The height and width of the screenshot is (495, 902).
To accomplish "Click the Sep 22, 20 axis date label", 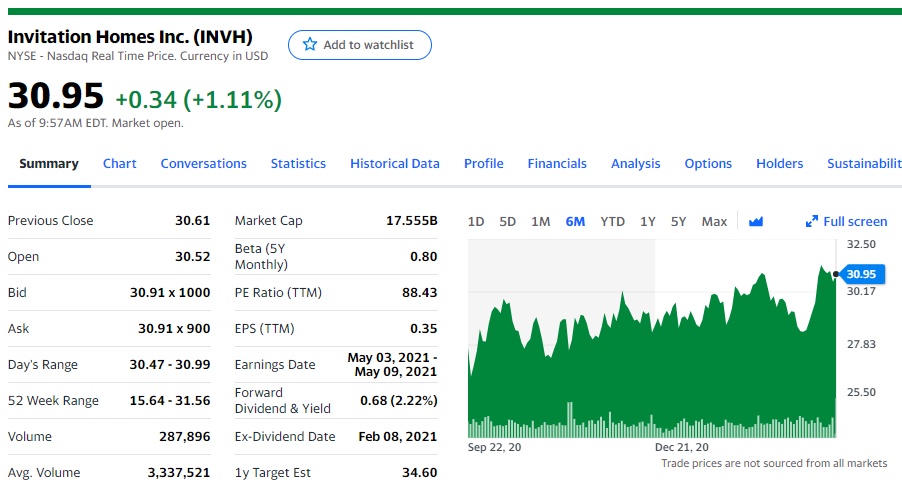I will [494, 447].
